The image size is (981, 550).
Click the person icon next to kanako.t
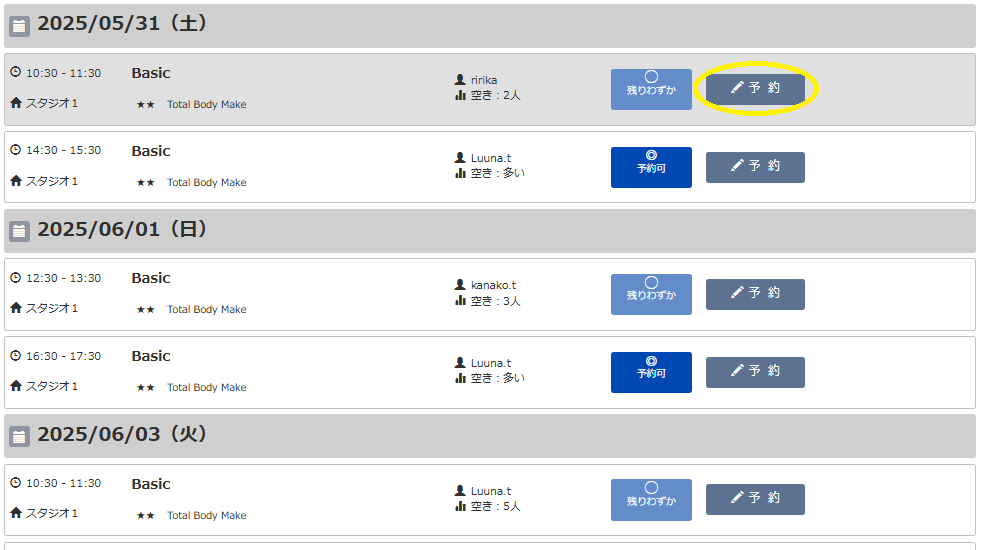[460, 285]
